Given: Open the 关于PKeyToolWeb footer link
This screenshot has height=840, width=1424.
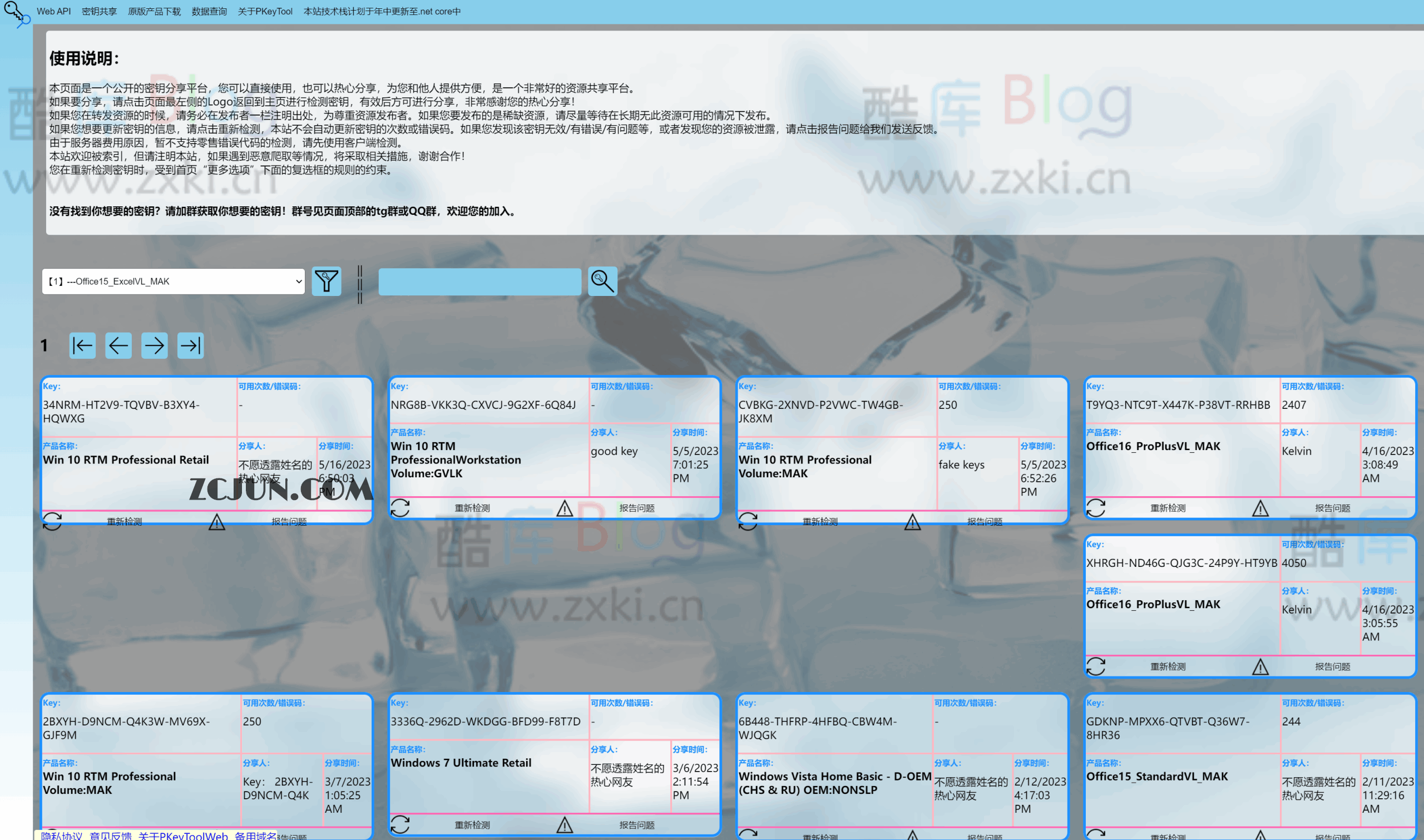Looking at the screenshot, I should [x=183, y=836].
